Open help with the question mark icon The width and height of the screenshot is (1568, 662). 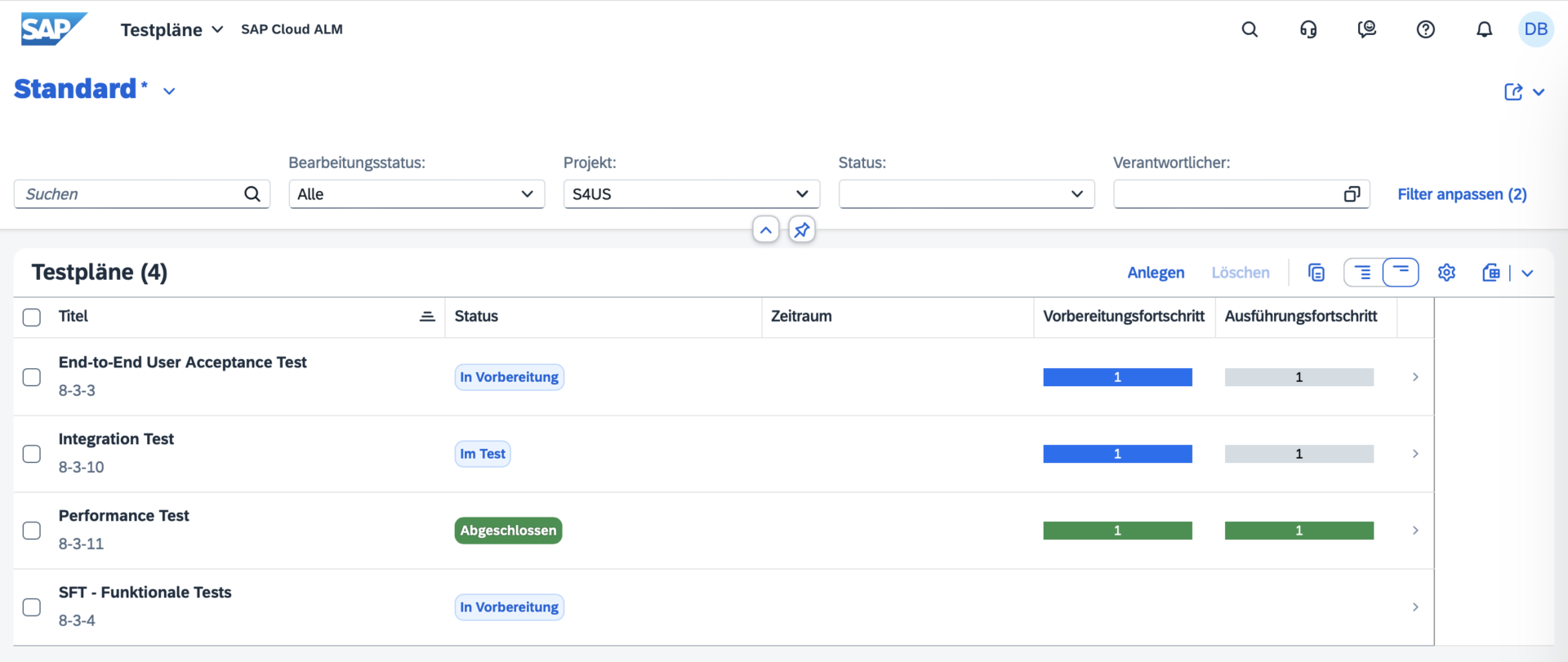pos(1425,29)
